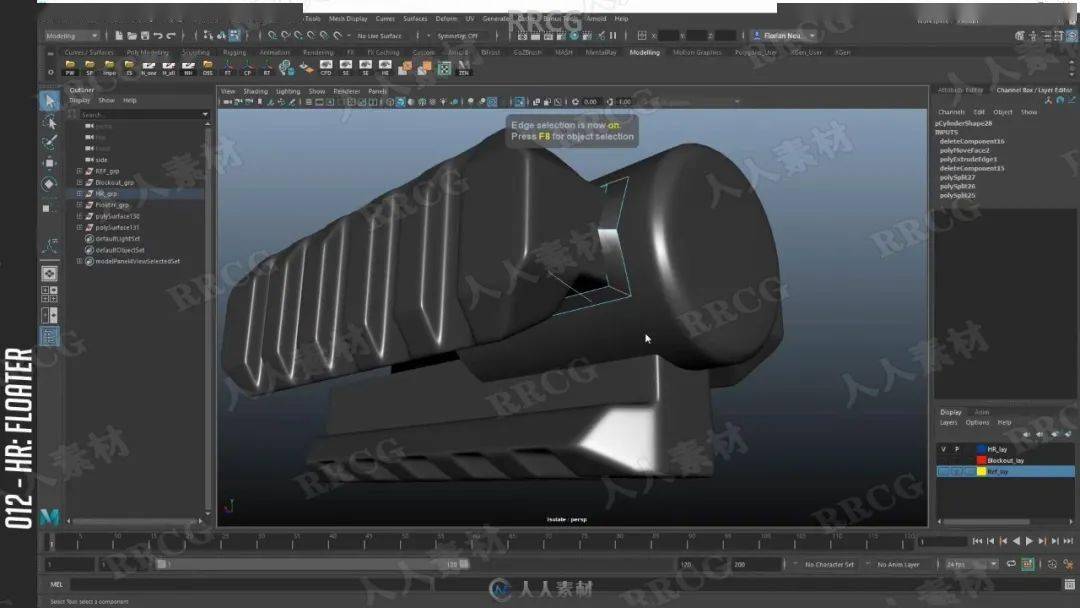This screenshot has height=608, width=1080.
Task: Click the Blockout_lay red color swatch
Action: (981, 460)
